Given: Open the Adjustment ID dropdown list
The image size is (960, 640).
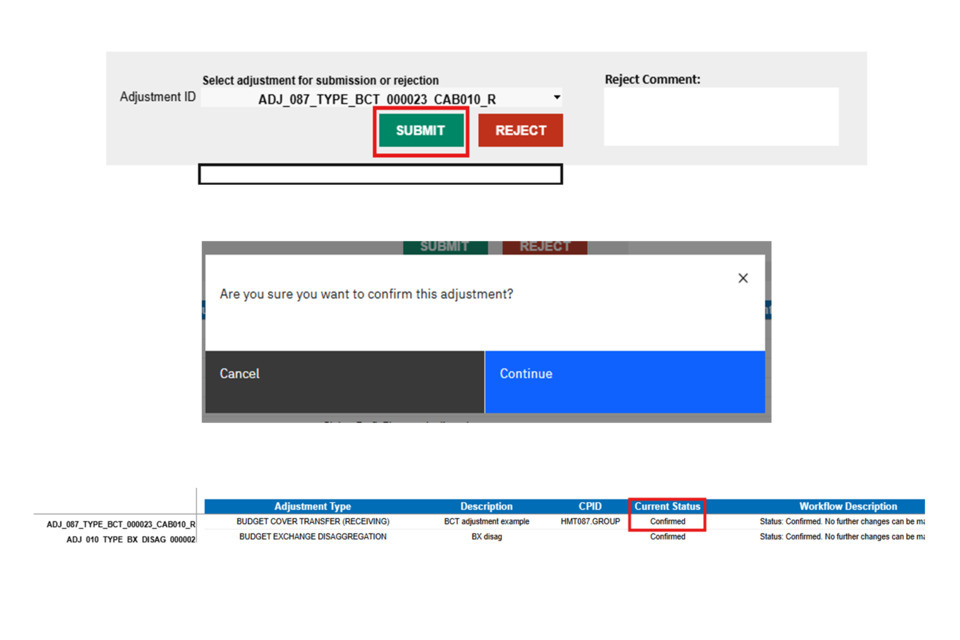Looking at the screenshot, I should [557, 98].
